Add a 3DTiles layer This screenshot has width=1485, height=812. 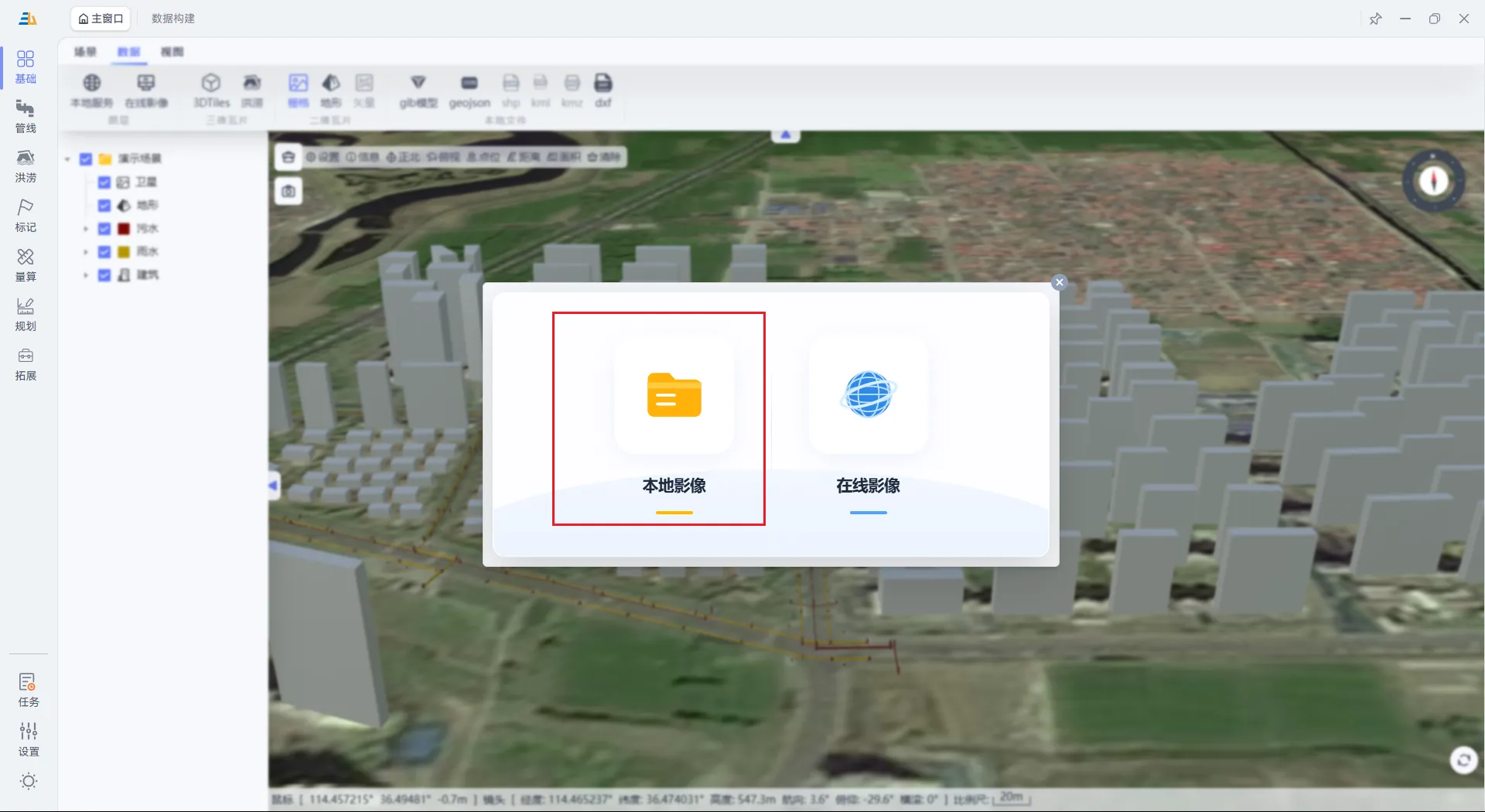(211, 90)
